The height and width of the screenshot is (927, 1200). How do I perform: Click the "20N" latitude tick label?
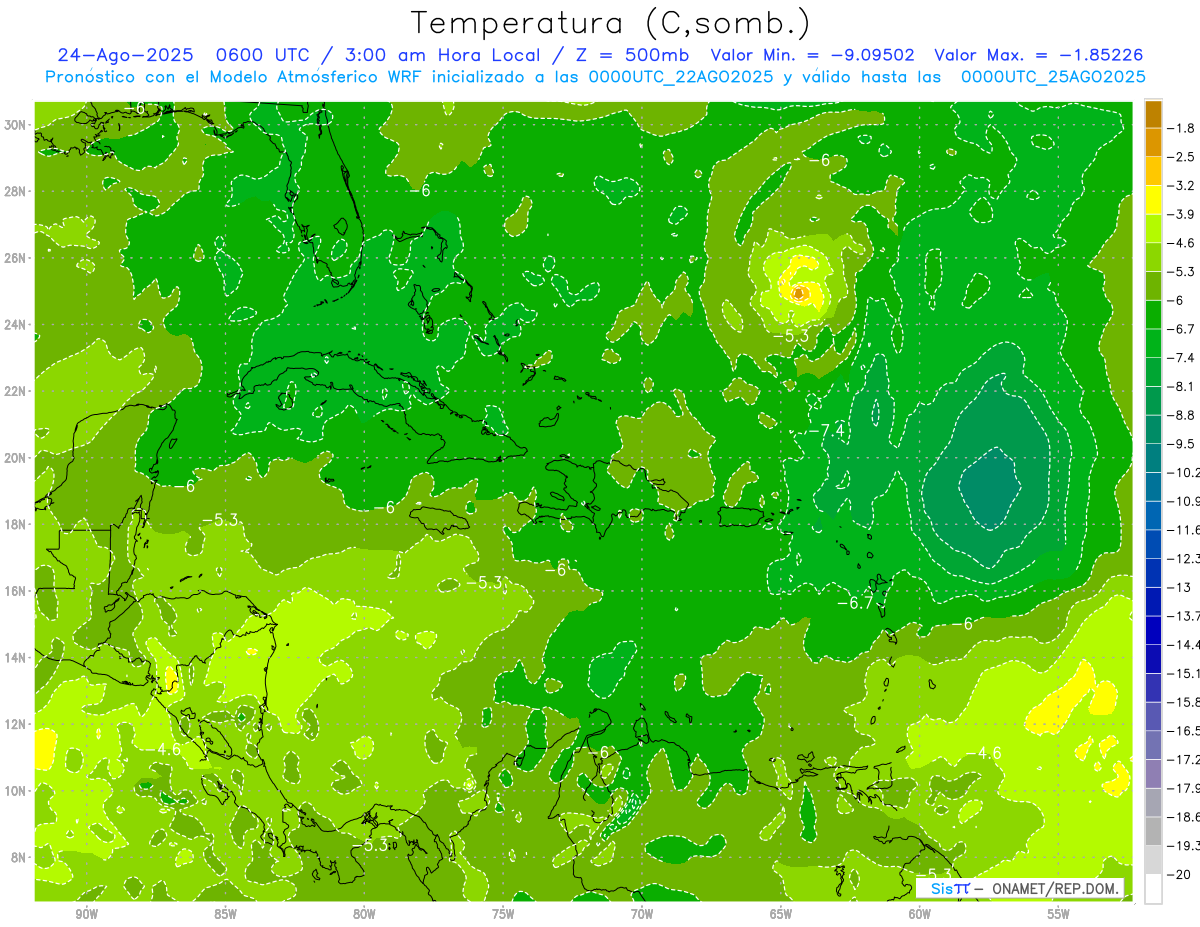tap(17, 458)
